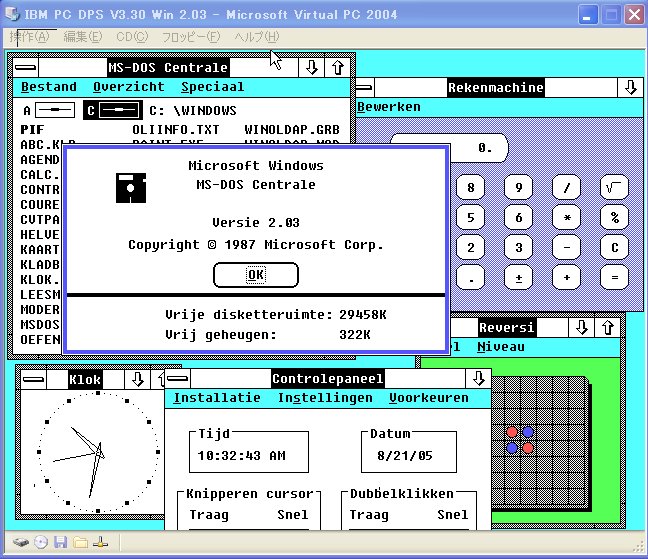Maximize the Reversi window with up arrow

[608, 328]
